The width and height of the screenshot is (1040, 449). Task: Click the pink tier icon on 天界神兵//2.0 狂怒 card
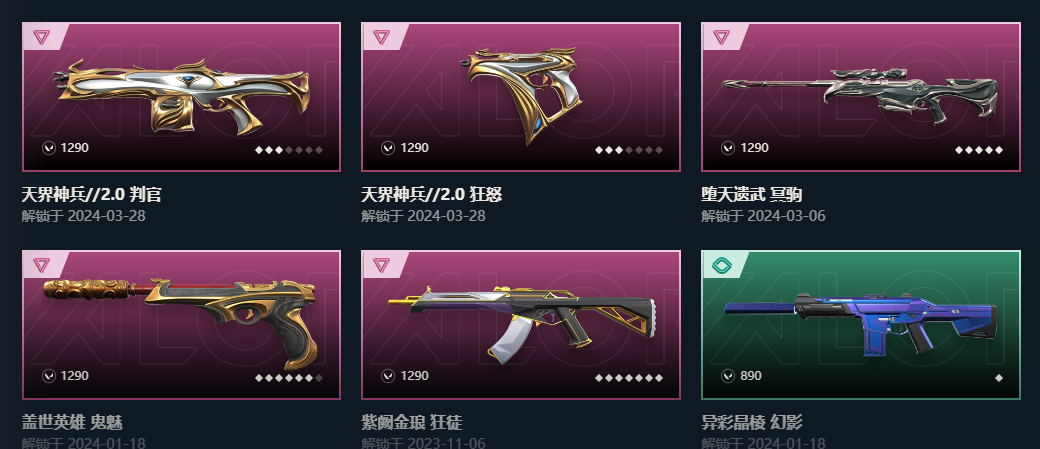(x=381, y=36)
